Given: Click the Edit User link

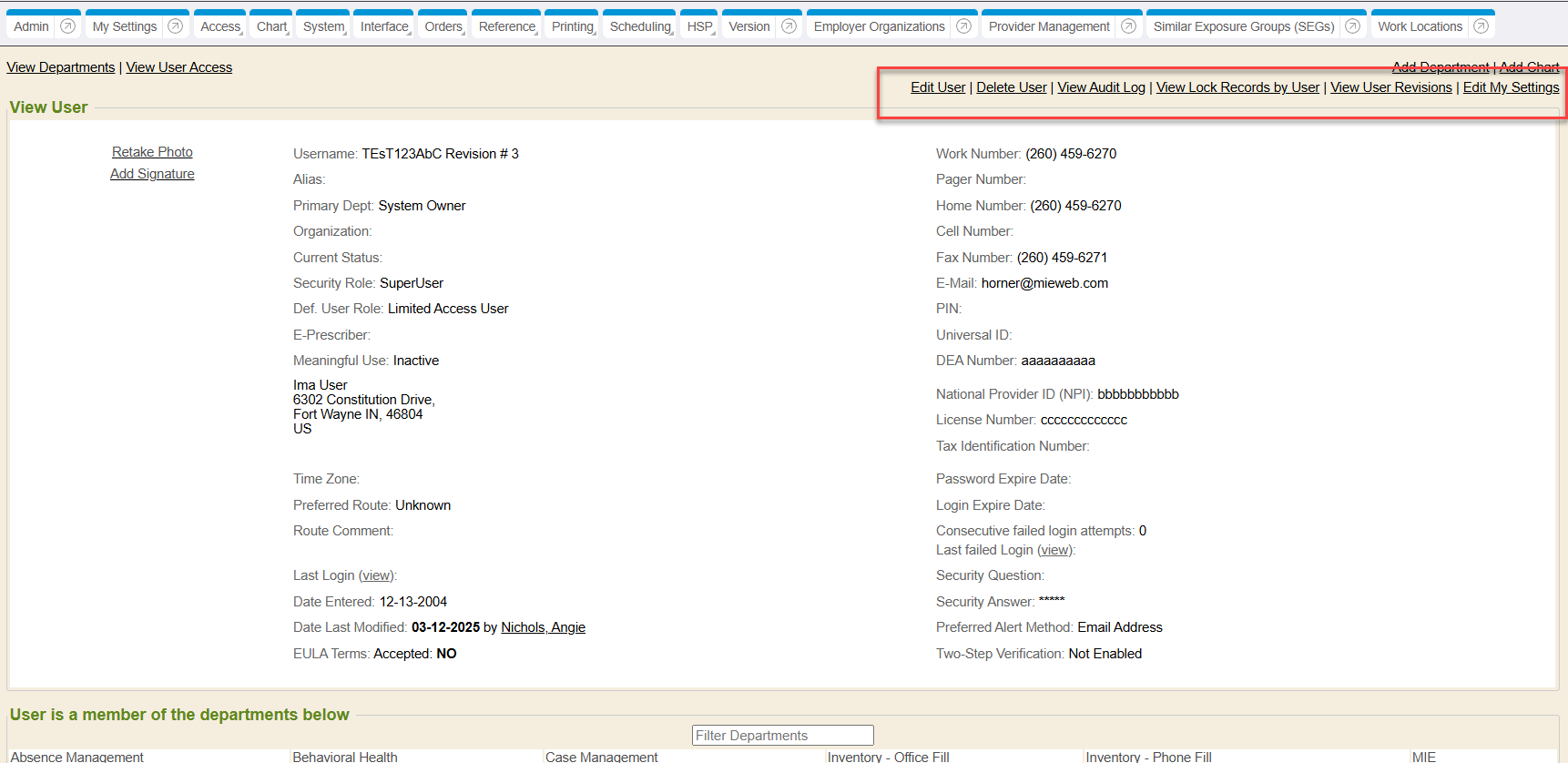Looking at the screenshot, I should (938, 87).
